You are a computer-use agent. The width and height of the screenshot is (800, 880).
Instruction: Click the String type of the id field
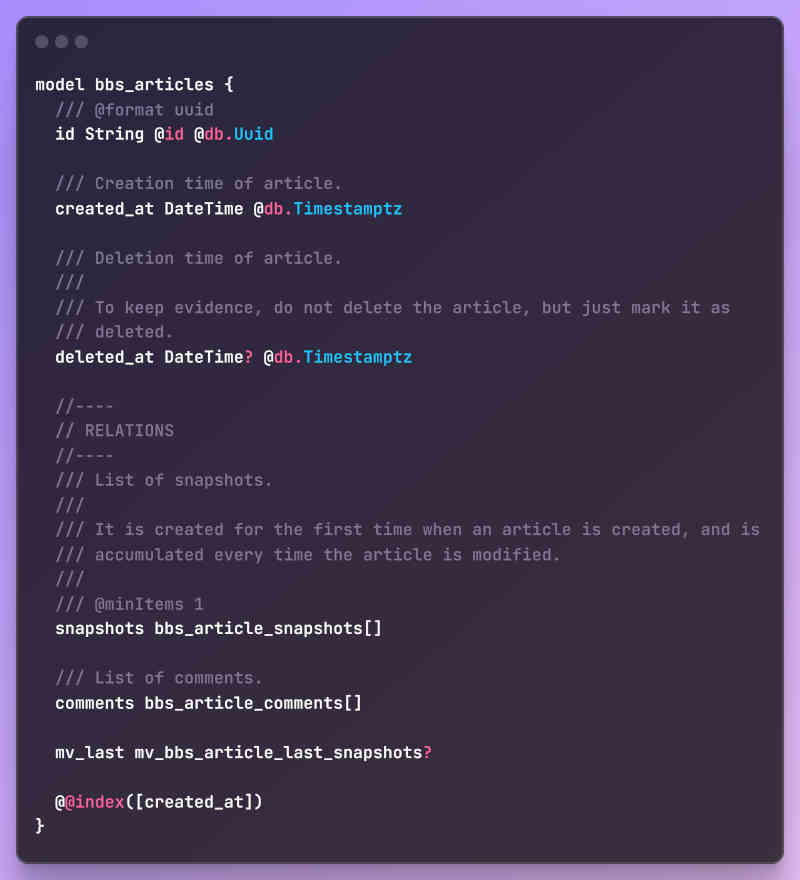(x=114, y=134)
